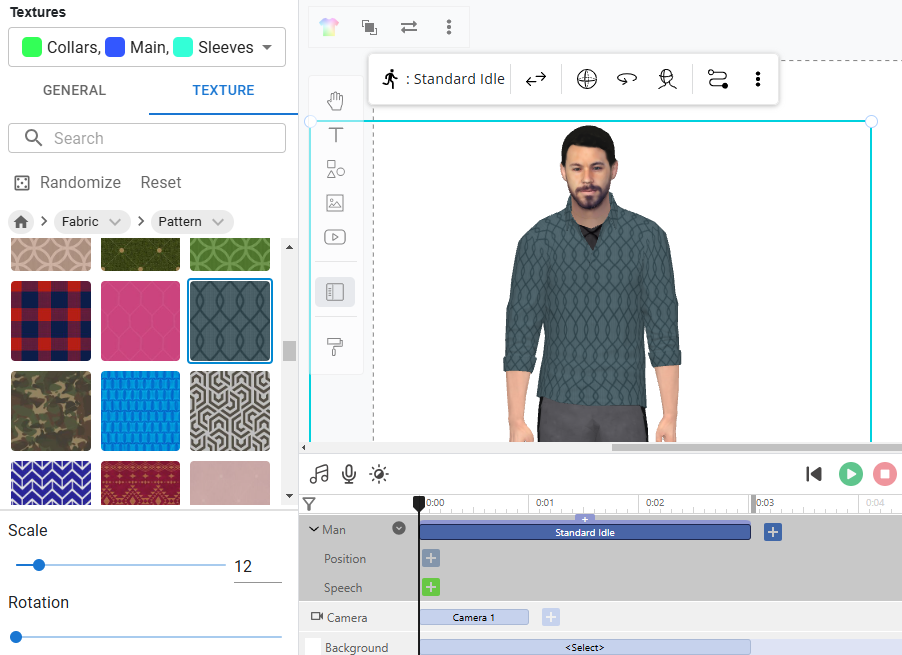
Task: Click the Reset button
Action: [x=161, y=182]
